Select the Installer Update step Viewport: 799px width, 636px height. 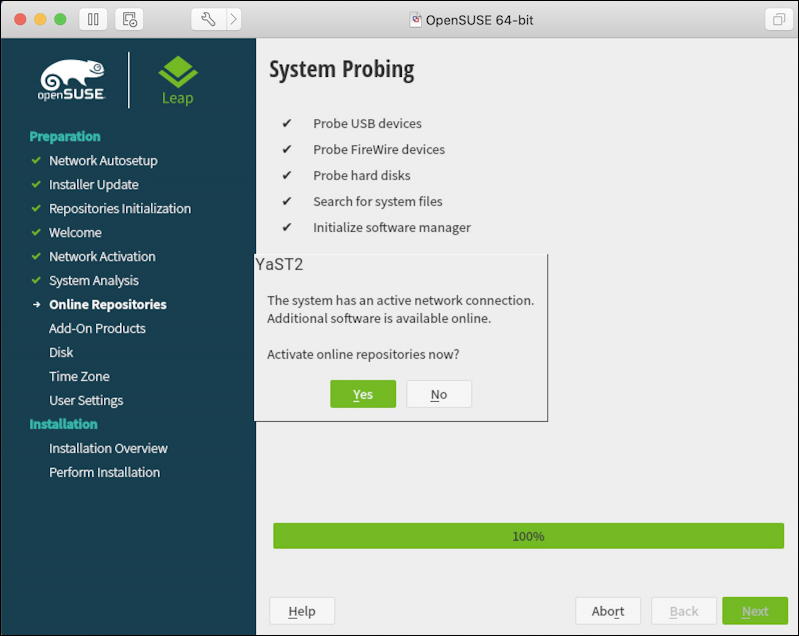click(94, 184)
